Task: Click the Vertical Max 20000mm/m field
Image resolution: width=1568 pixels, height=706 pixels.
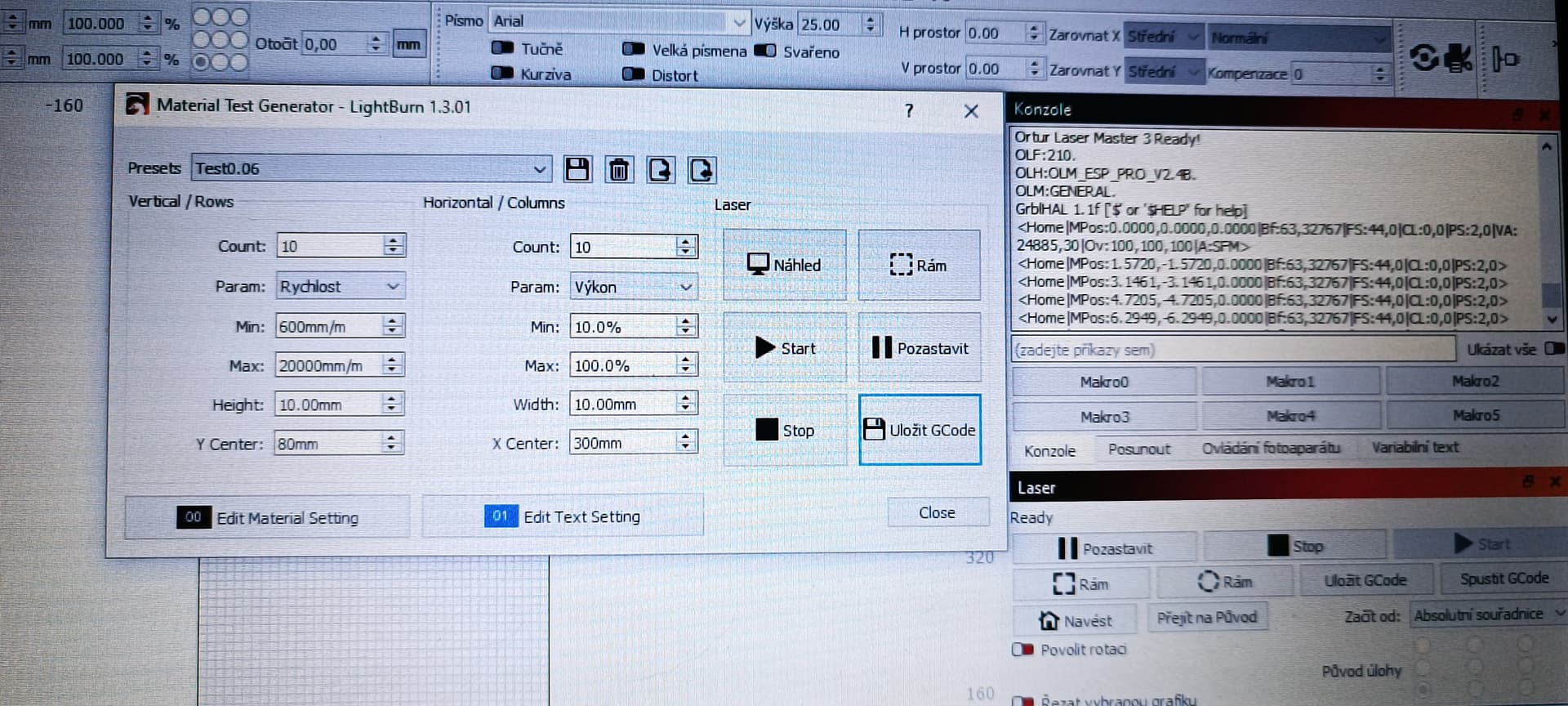Action: pyautogui.click(x=329, y=365)
